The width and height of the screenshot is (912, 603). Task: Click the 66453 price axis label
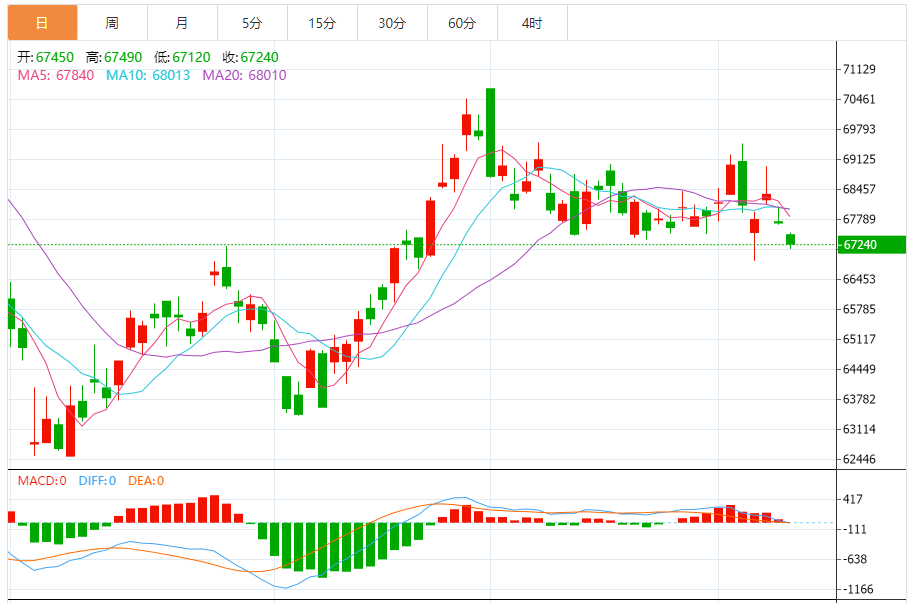pyautogui.click(x=859, y=279)
